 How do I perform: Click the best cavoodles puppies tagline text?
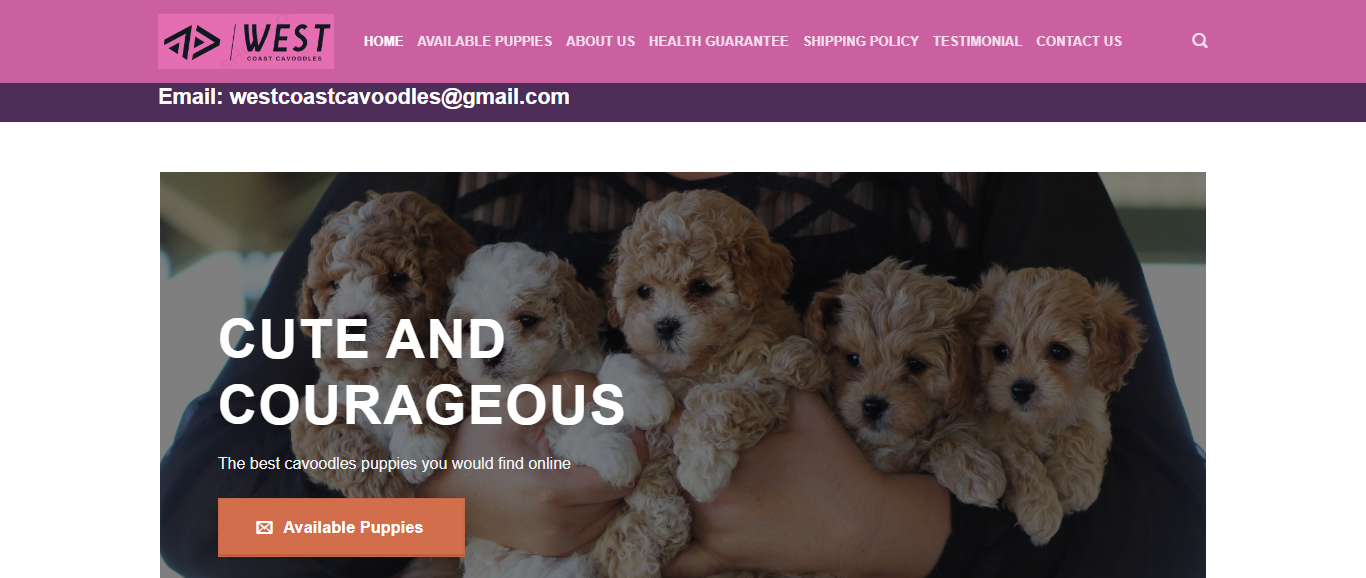pyautogui.click(x=394, y=463)
